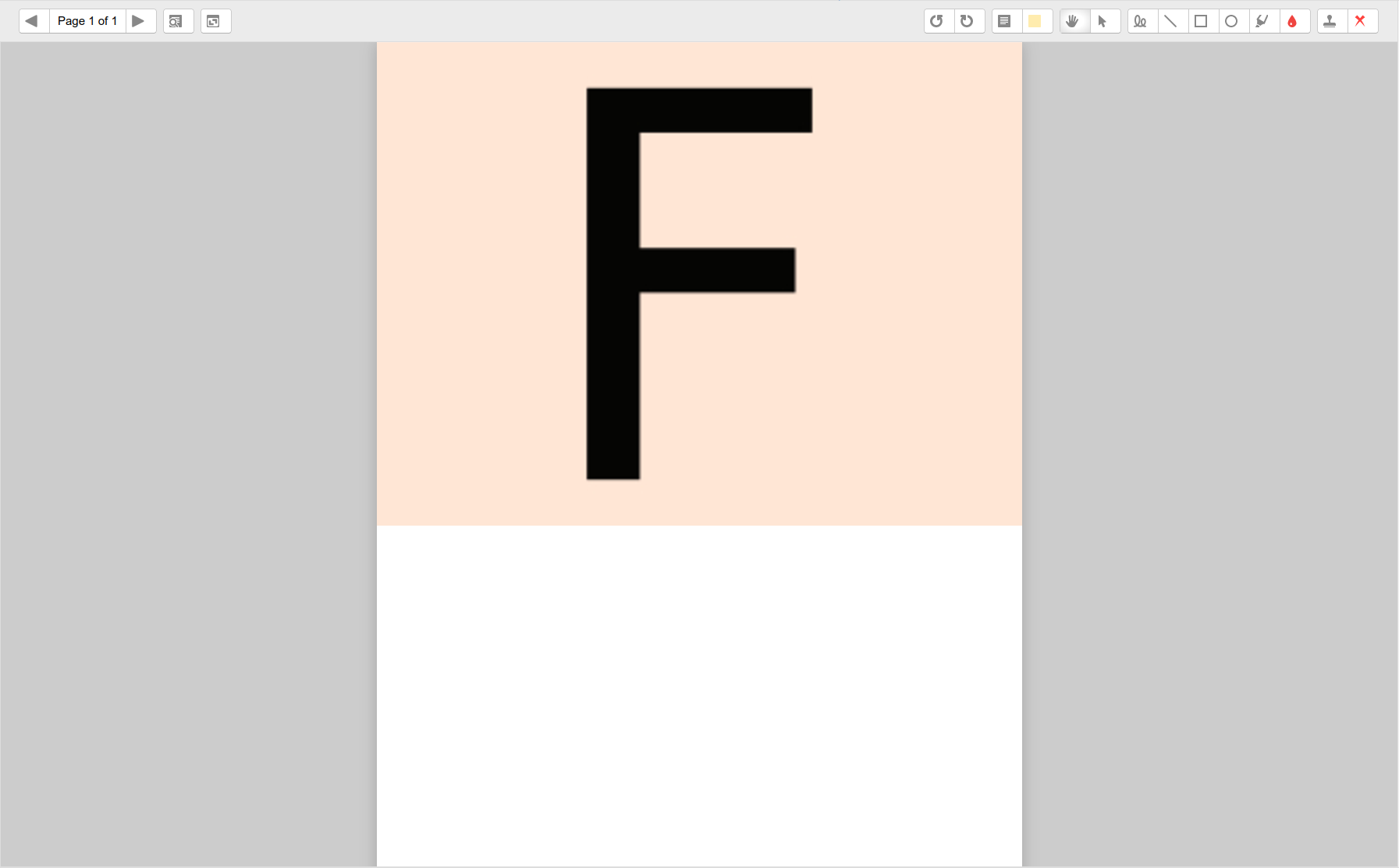Select the yellow sticky note tool

1037,21
